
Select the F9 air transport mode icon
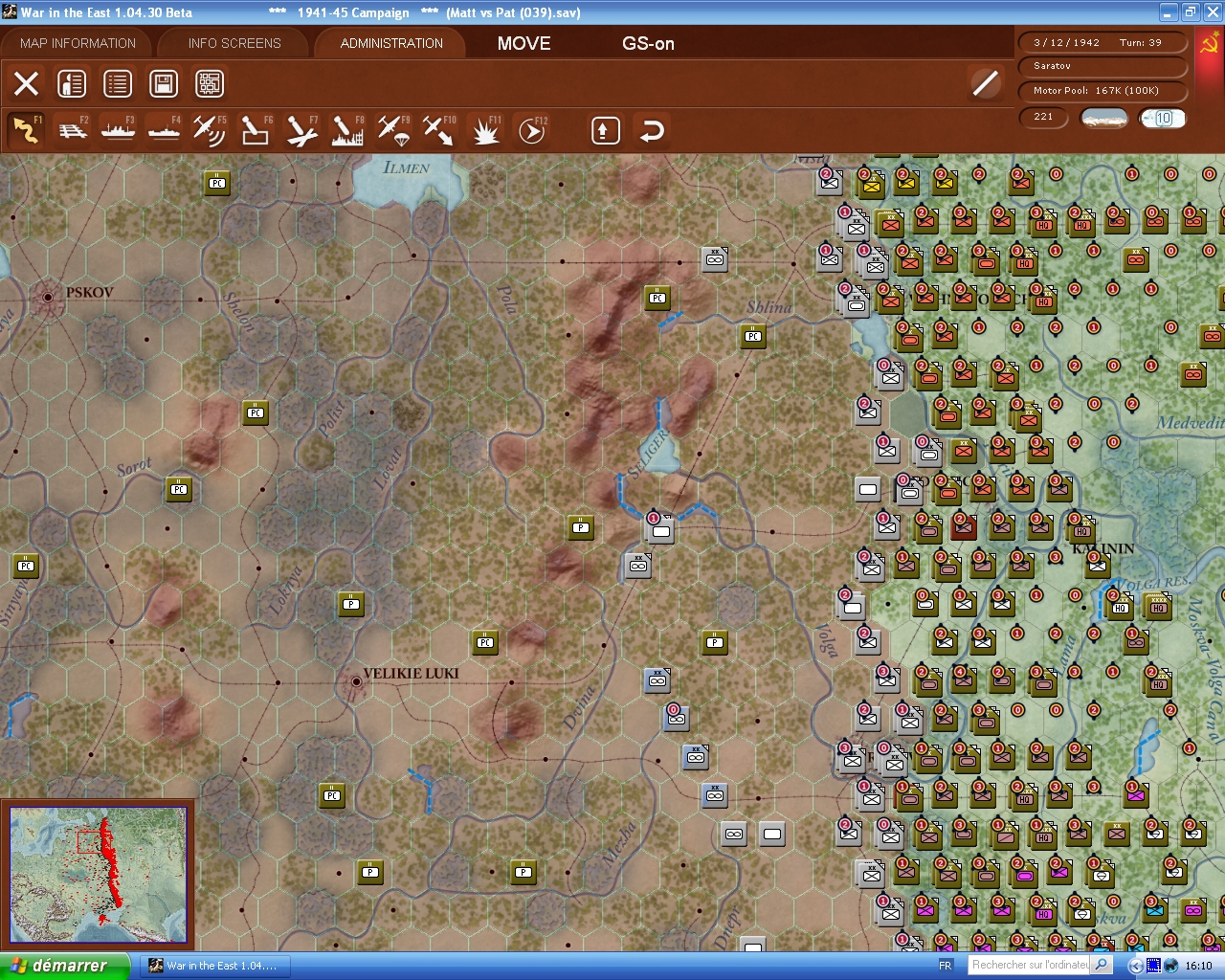[x=392, y=130]
